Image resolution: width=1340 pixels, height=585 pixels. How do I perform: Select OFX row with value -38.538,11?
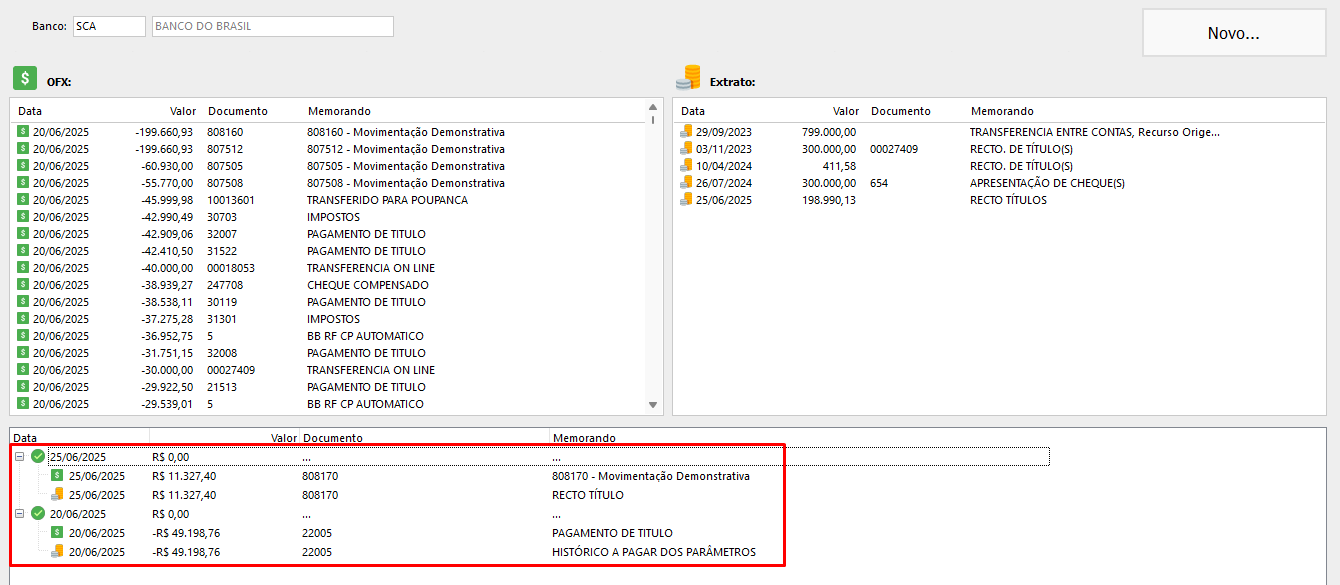(x=329, y=302)
